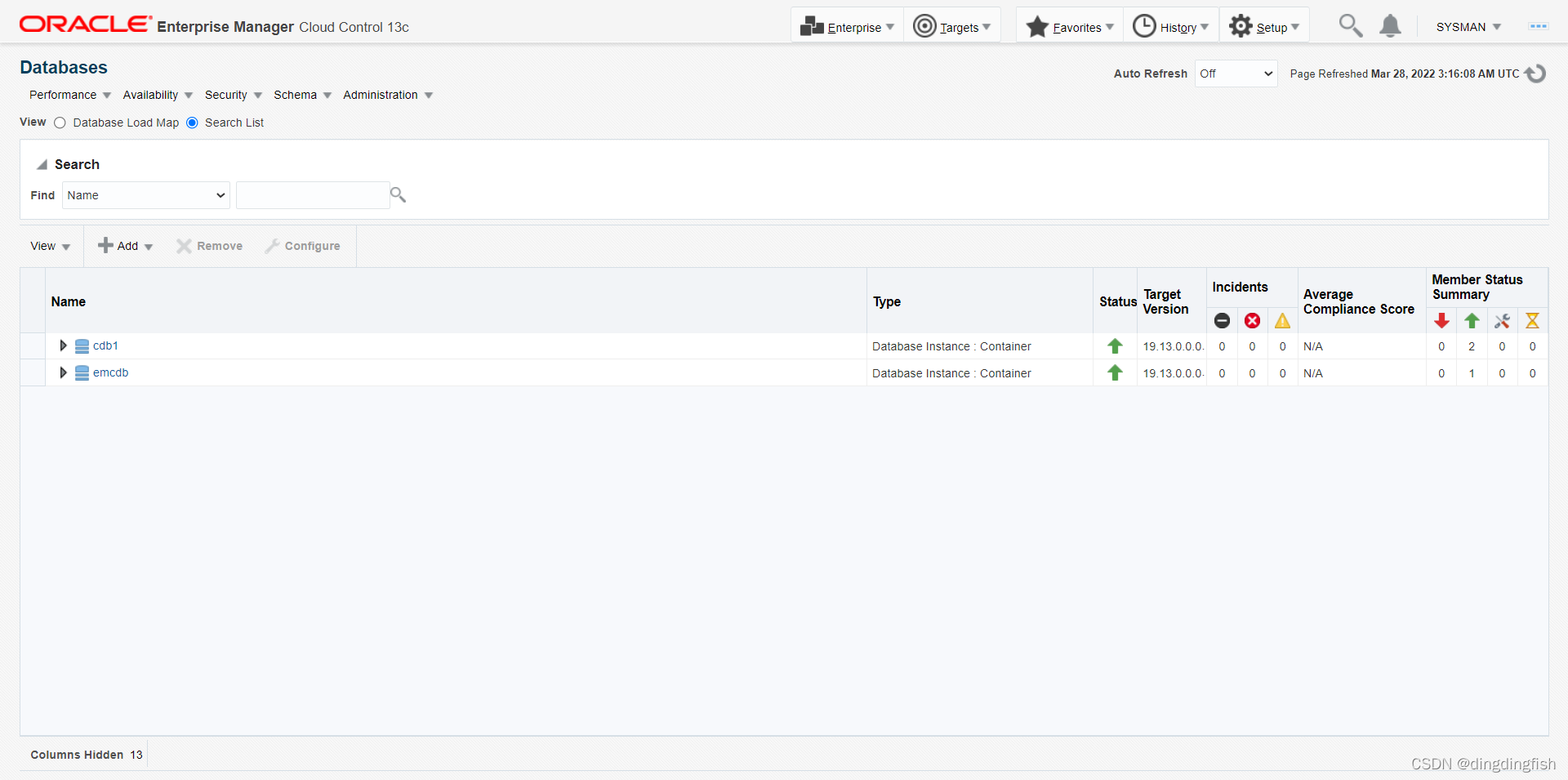Open the Targets menu
Viewport: 1568px width, 780px height.
click(951, 27)
